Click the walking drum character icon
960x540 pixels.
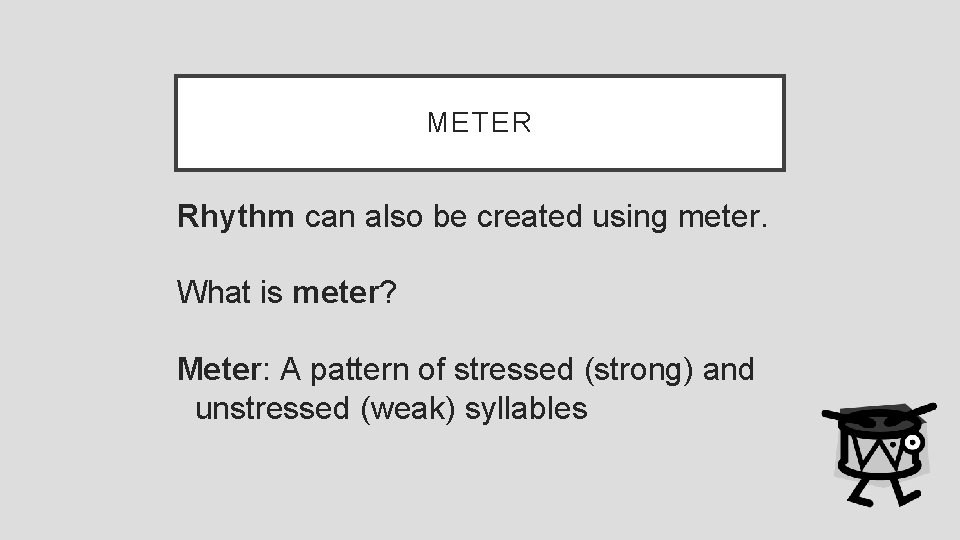coord(879,454)
